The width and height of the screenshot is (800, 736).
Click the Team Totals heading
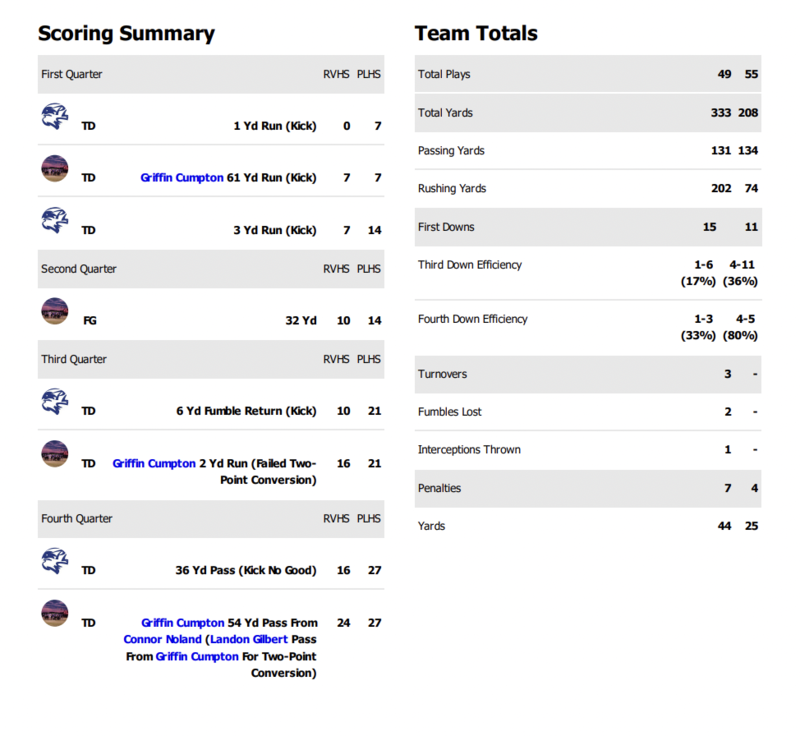[476, 34]
